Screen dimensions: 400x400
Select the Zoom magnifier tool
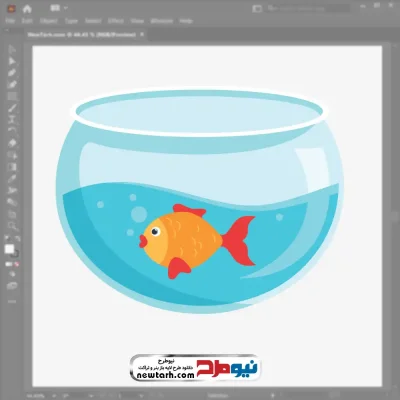point(12,226)
